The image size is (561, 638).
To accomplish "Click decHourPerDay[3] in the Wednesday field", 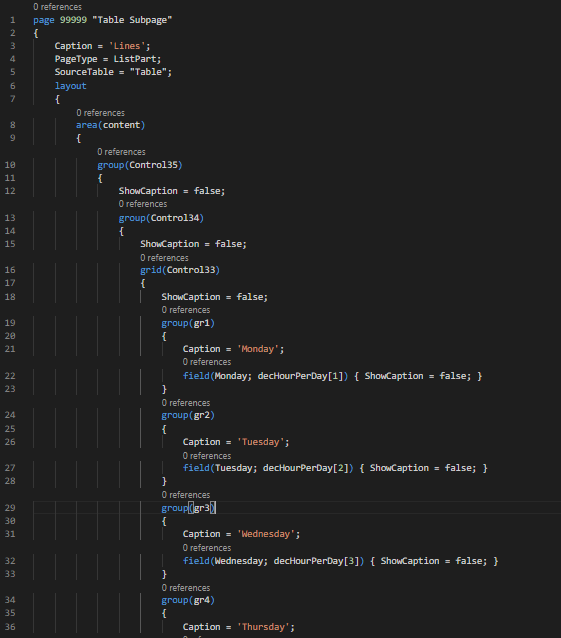I will (317, 561).
